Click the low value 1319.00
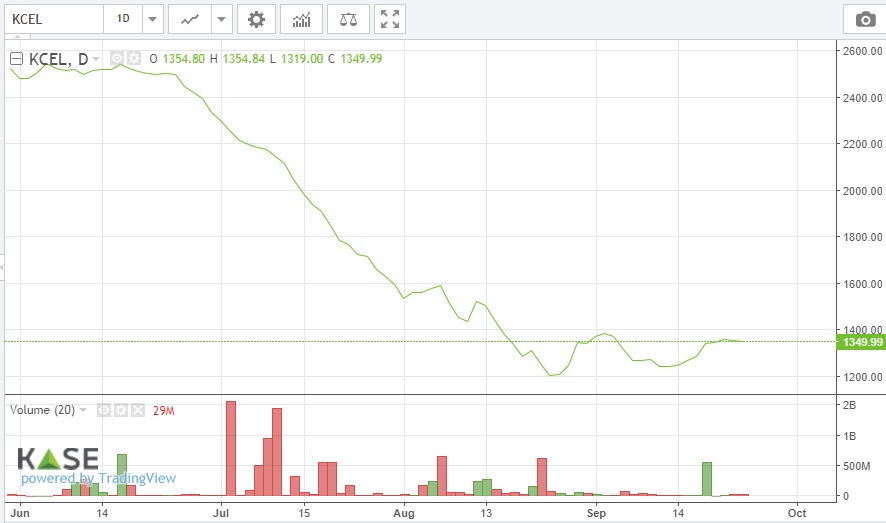 (x=302, y=59)
